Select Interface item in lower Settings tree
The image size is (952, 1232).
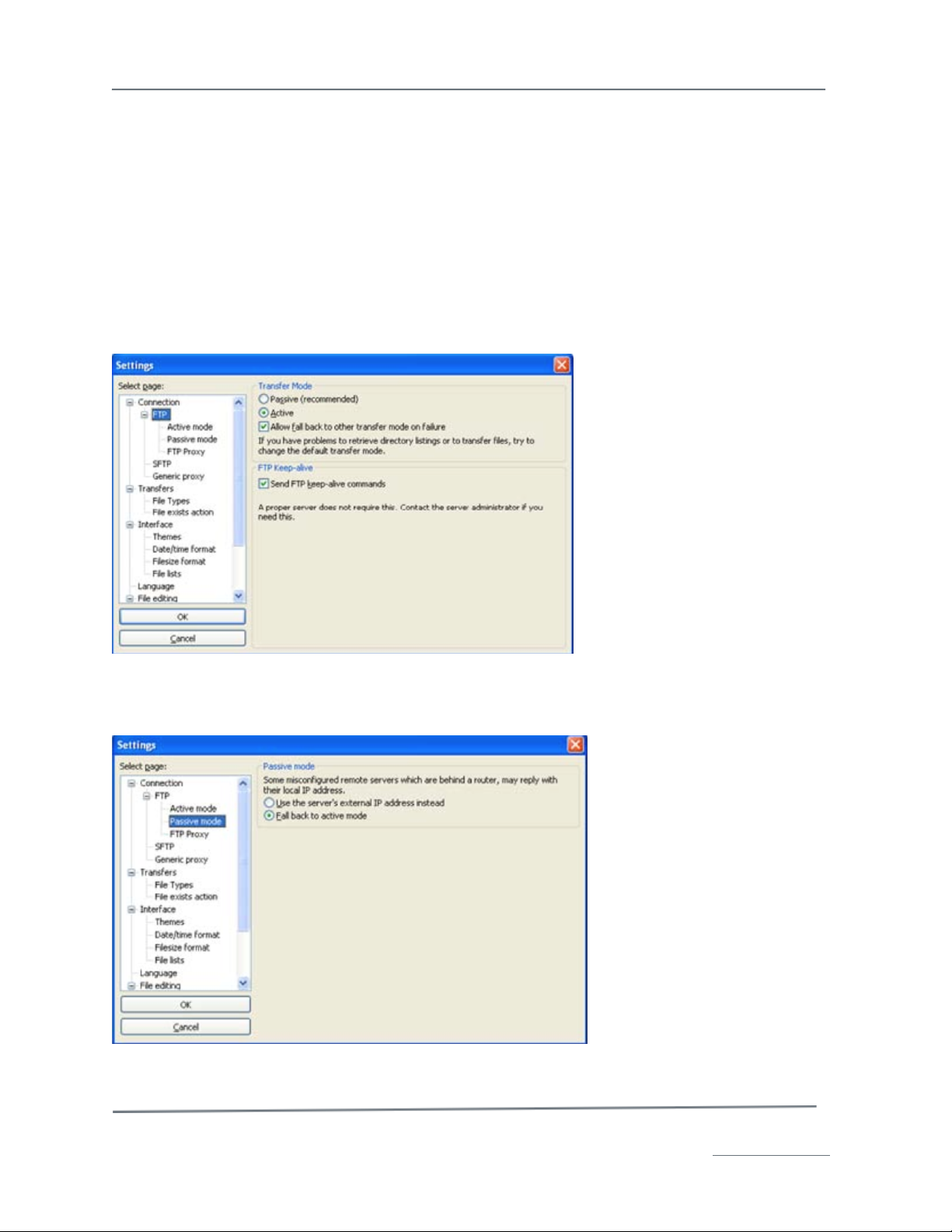coord(158,909)
